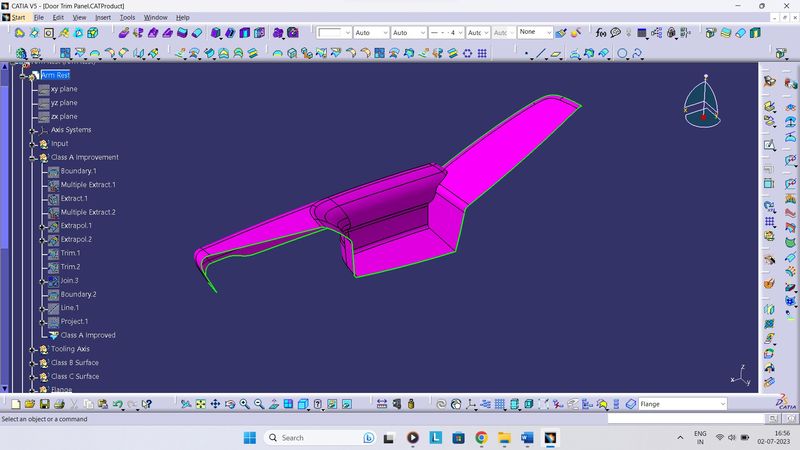Select Multiple Extract.2 in the tree
This screenshot has width=800, height=450.
(x=88, y=212)
